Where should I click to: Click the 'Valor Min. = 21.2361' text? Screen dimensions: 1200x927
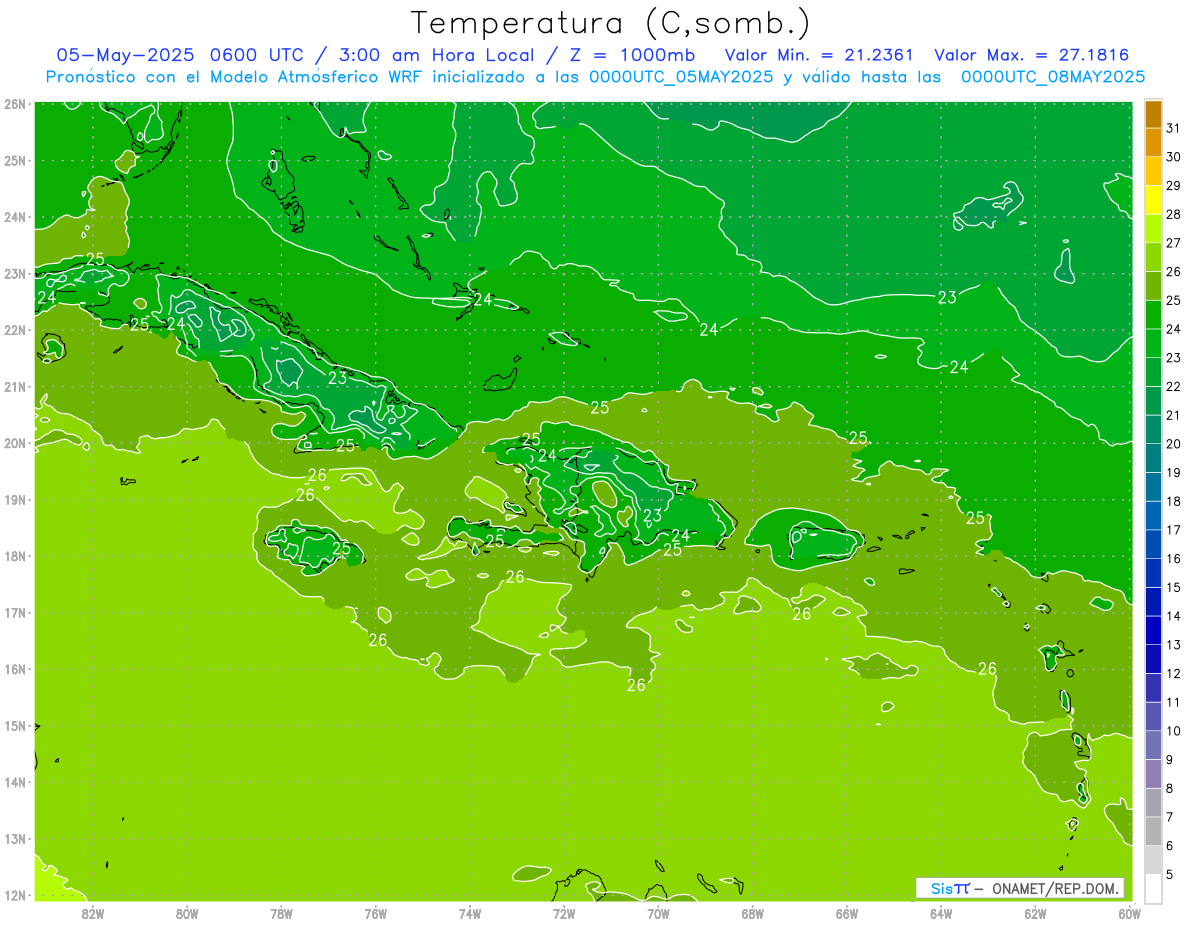point(818,55)
